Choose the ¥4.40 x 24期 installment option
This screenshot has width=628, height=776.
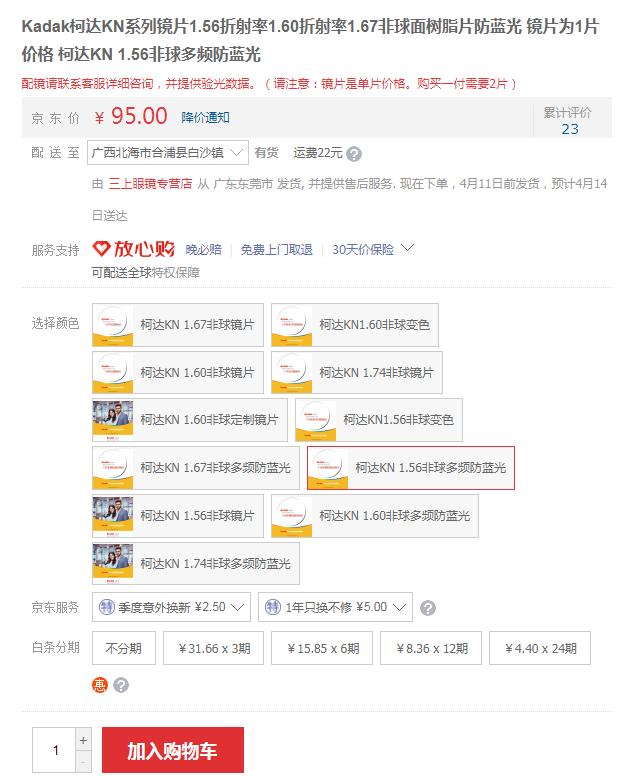[x=540, y=648]
